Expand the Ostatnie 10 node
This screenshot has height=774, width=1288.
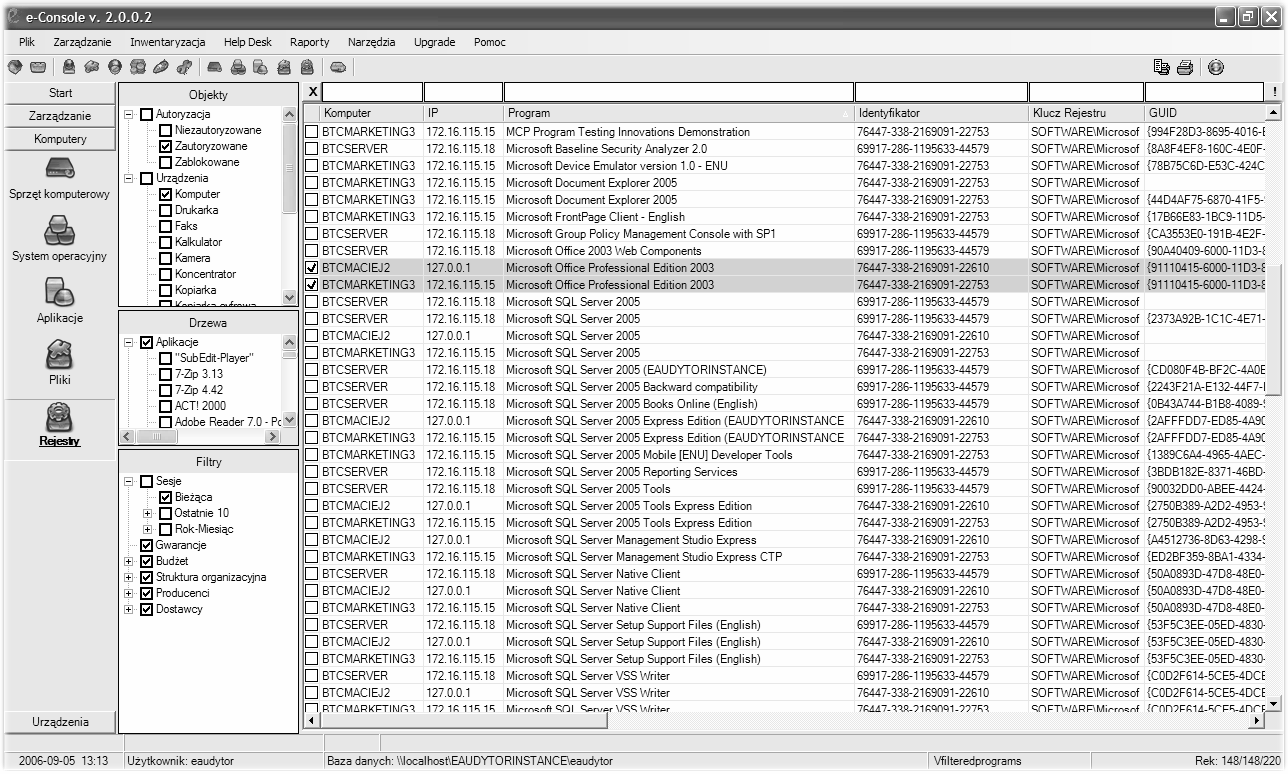[148, 513]
